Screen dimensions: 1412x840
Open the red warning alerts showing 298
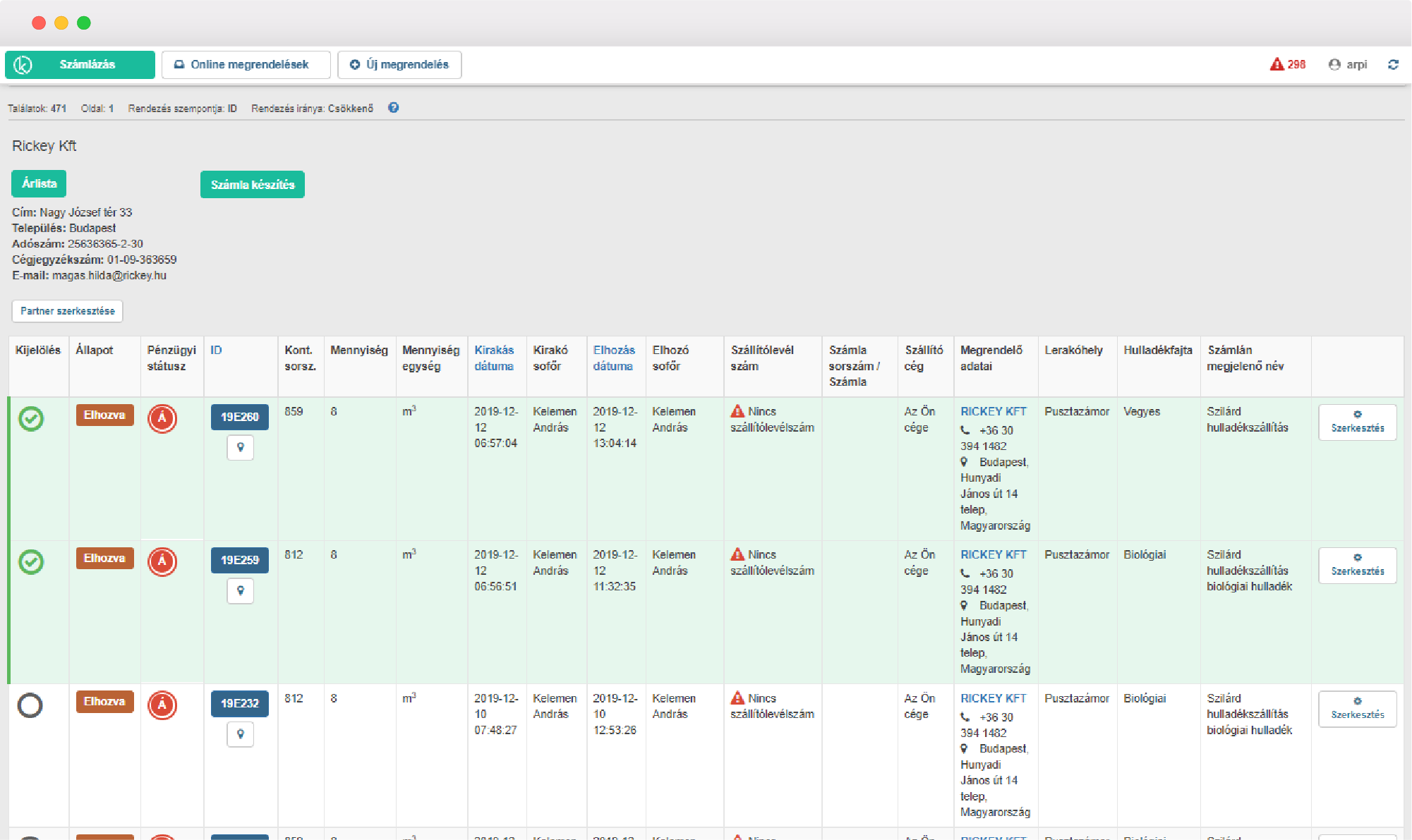pyautogui.click(x=1287, y=64)
